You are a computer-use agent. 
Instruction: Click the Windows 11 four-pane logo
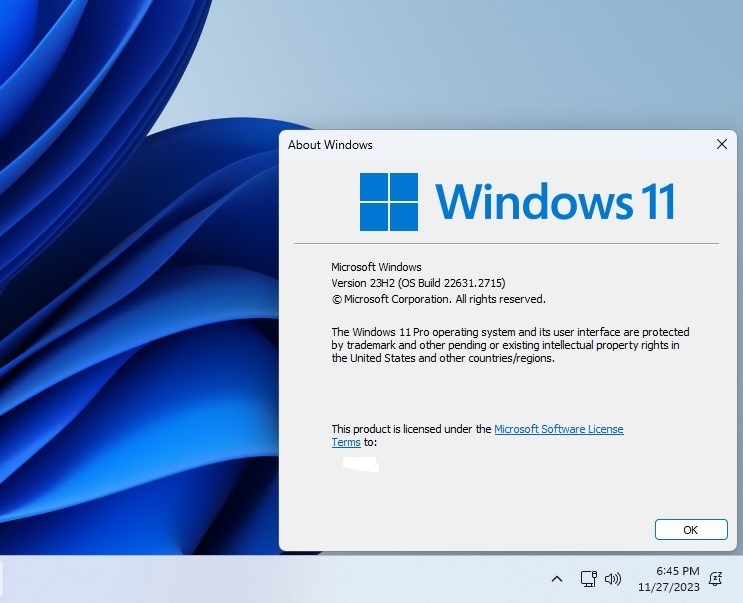point(389,202)
